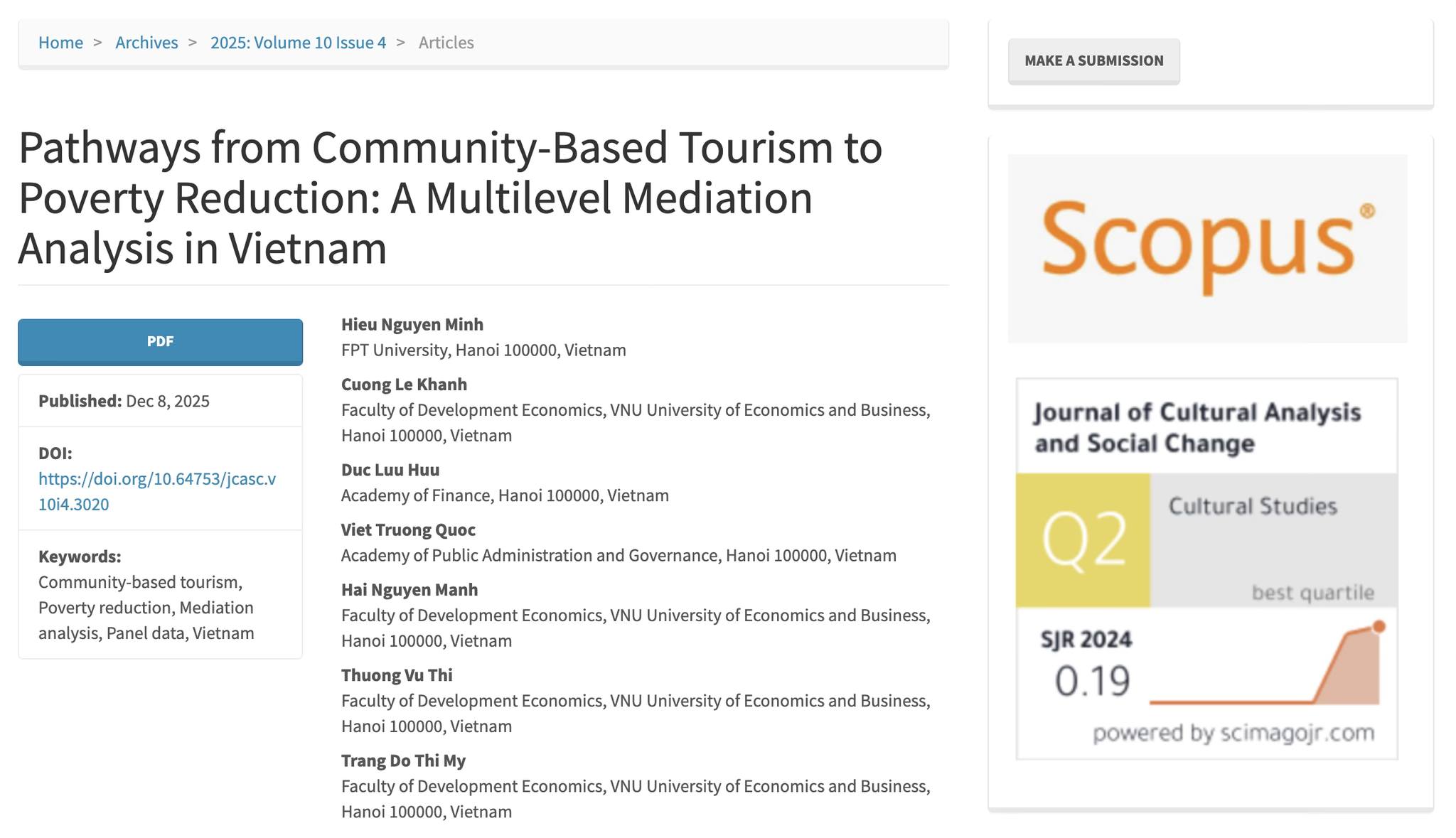Click author name Trang Do Thi My
Viewport: 1456px width, 838px height.
403,761
